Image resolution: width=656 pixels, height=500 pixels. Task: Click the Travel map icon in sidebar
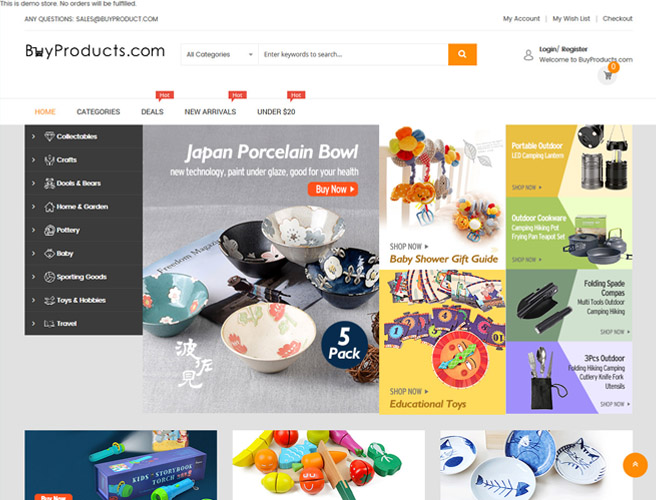point(49,323)
